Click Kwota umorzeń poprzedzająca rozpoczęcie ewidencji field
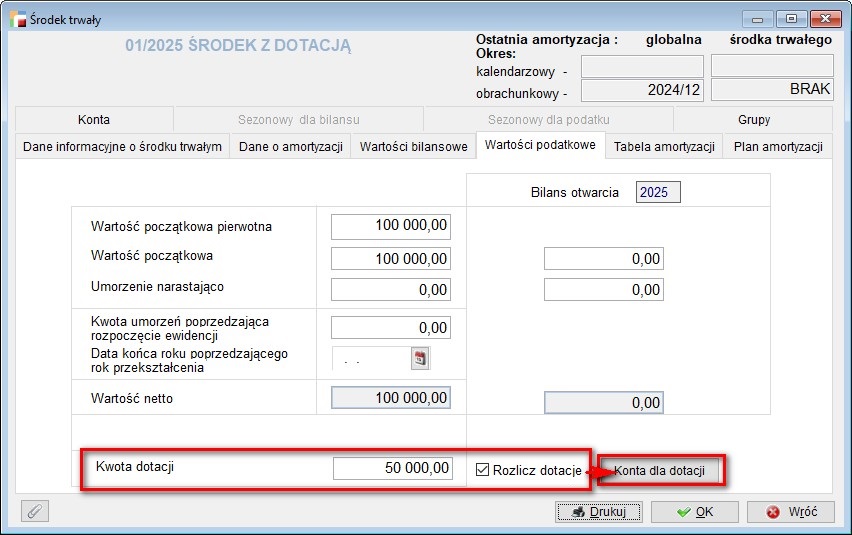852x535 pixels. [391, 327]
